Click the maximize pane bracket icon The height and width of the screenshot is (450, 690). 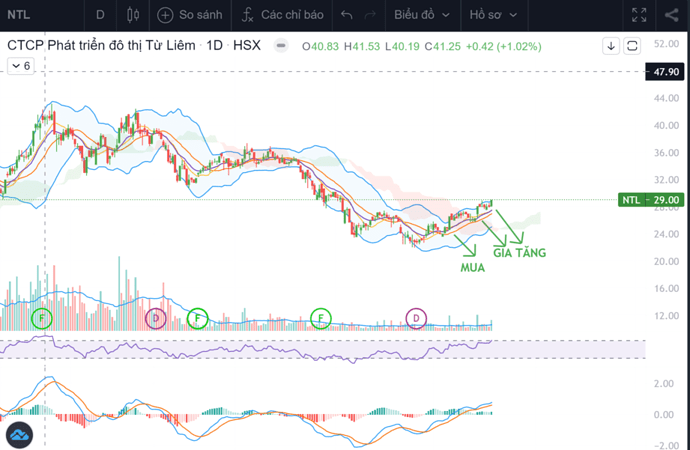[632, 46]
